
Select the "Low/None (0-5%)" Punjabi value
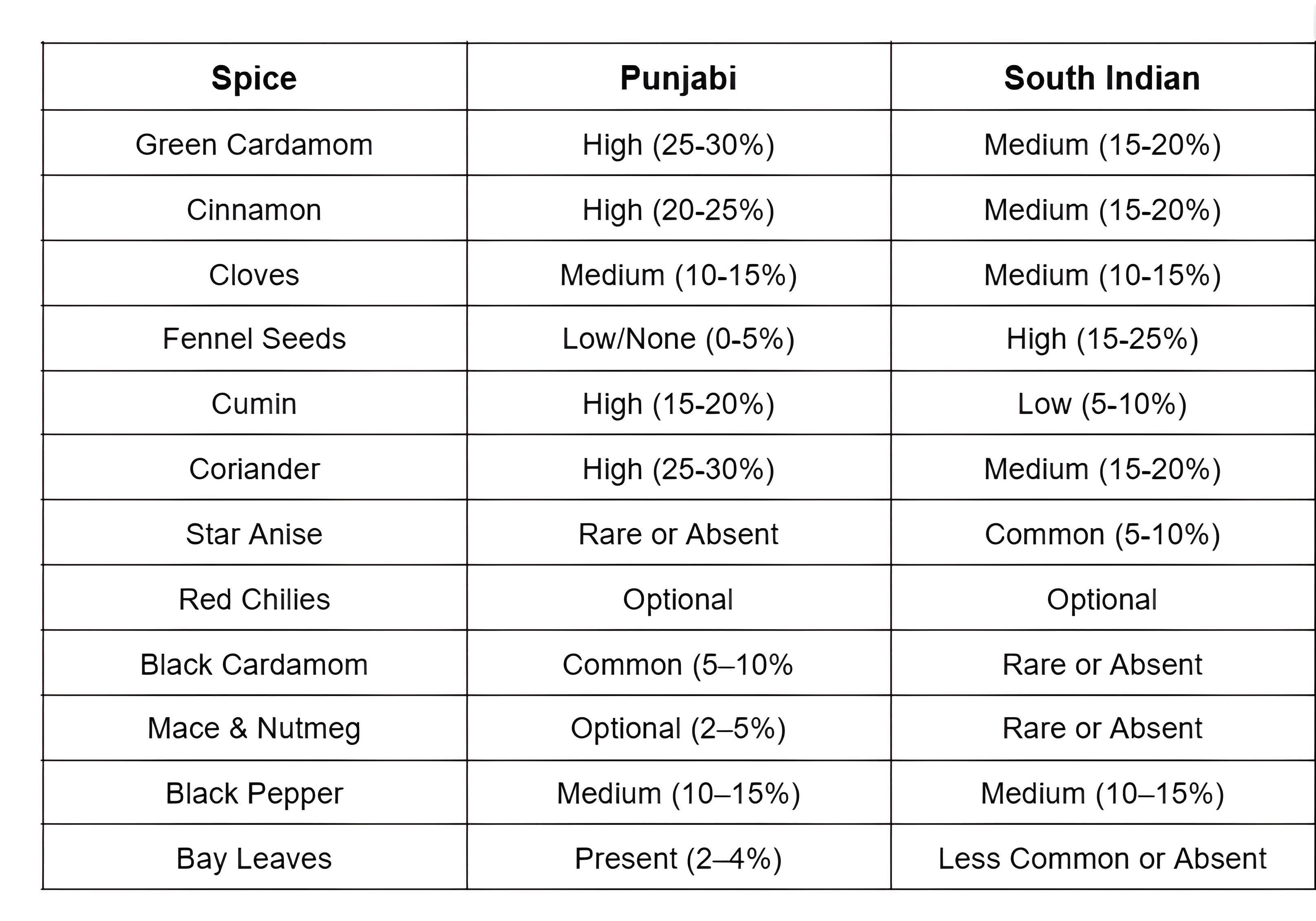pyautogui.click(x=678, y=339)
